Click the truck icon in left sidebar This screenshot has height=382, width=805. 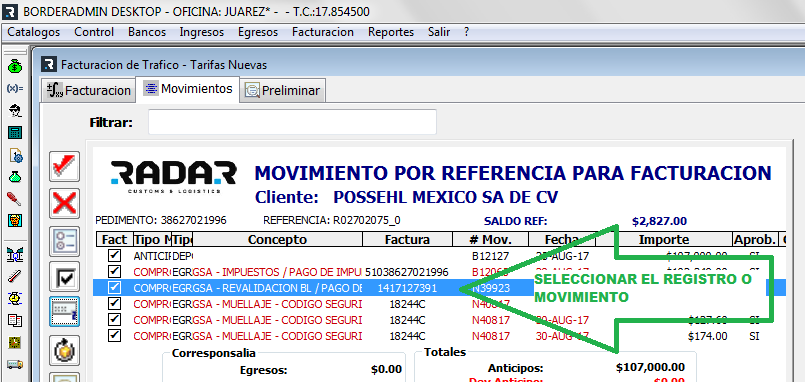(15, 364)
